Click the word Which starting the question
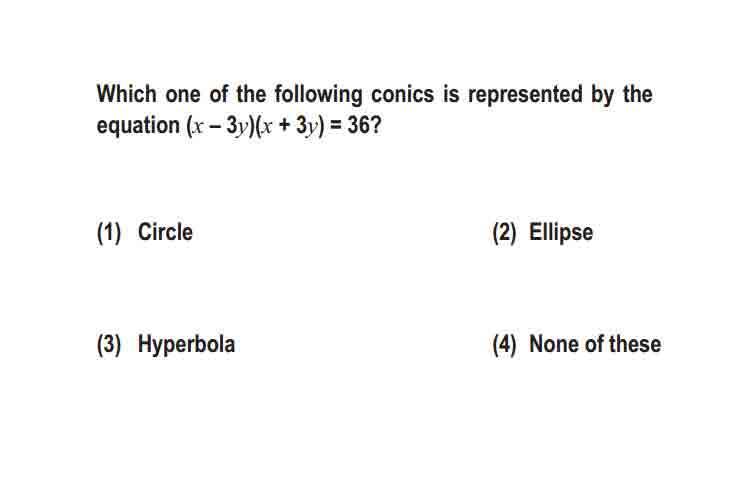Screen dimensions: 750x500 [126, 94]
